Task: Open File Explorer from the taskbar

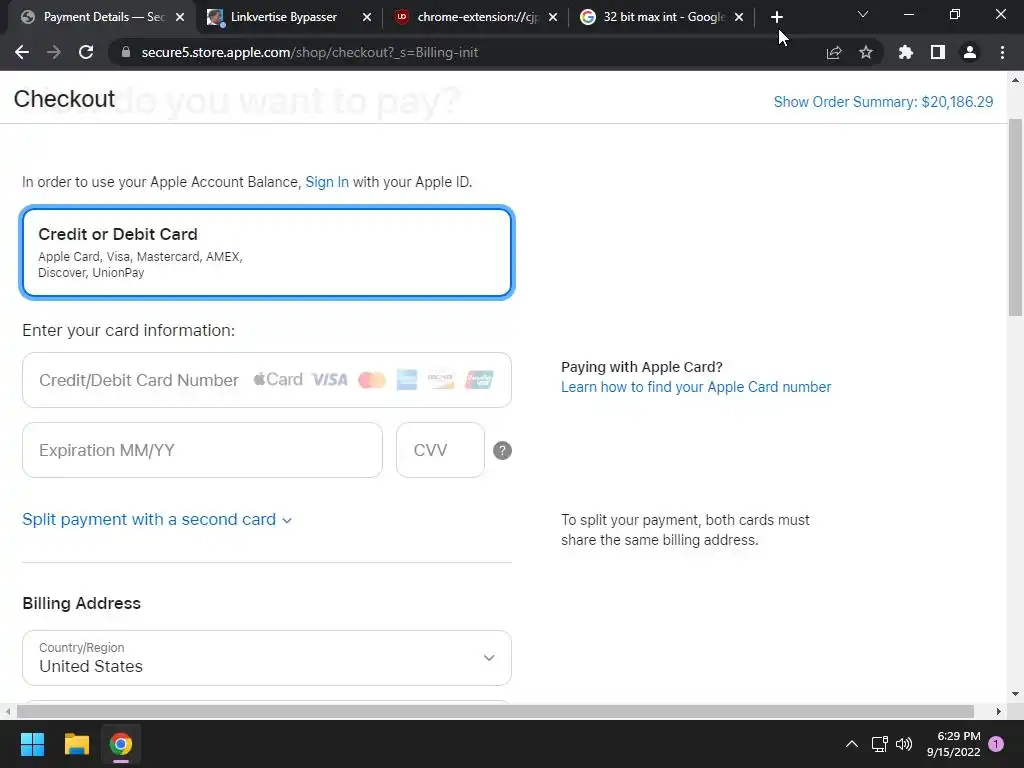Action: click(x=76, y=744)
